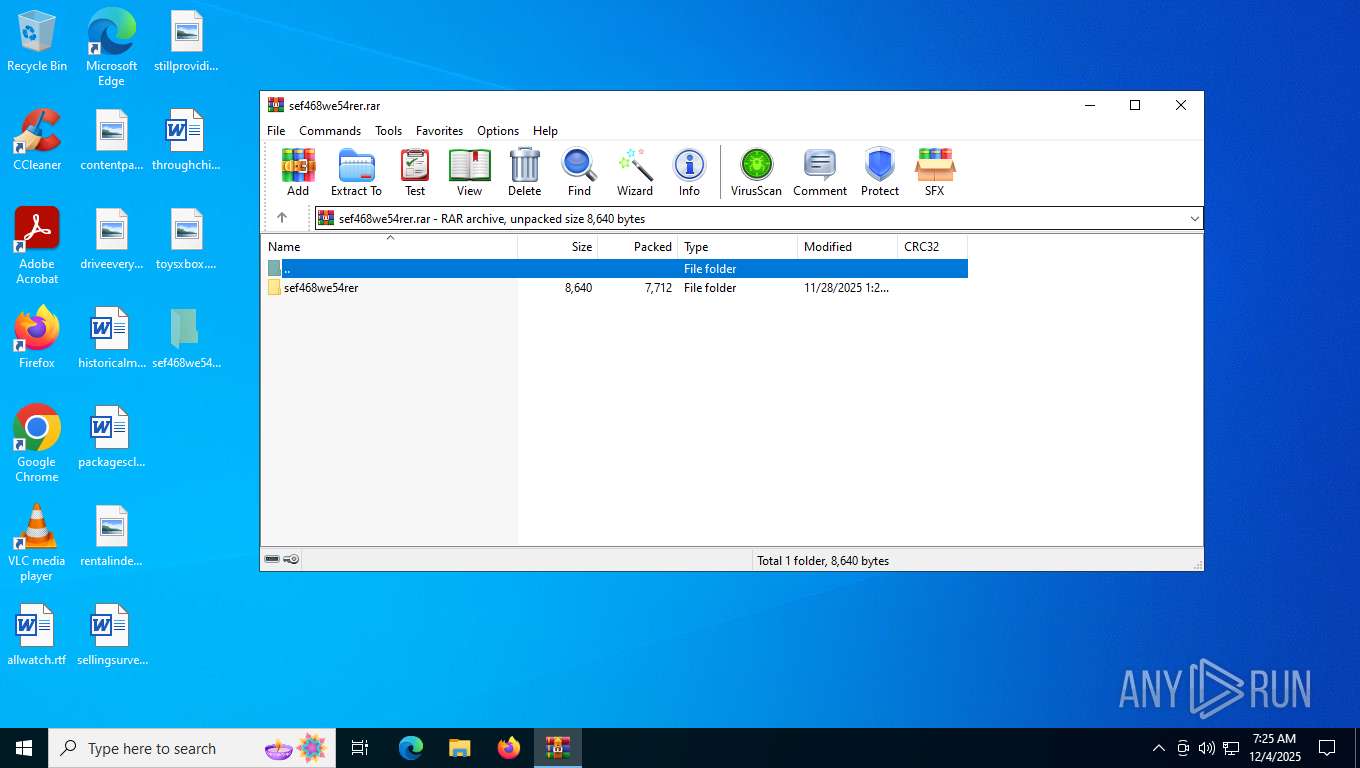Screen dimensions: 1360x768
Task: Click the Protect shield icon
Action: [880, 172]
